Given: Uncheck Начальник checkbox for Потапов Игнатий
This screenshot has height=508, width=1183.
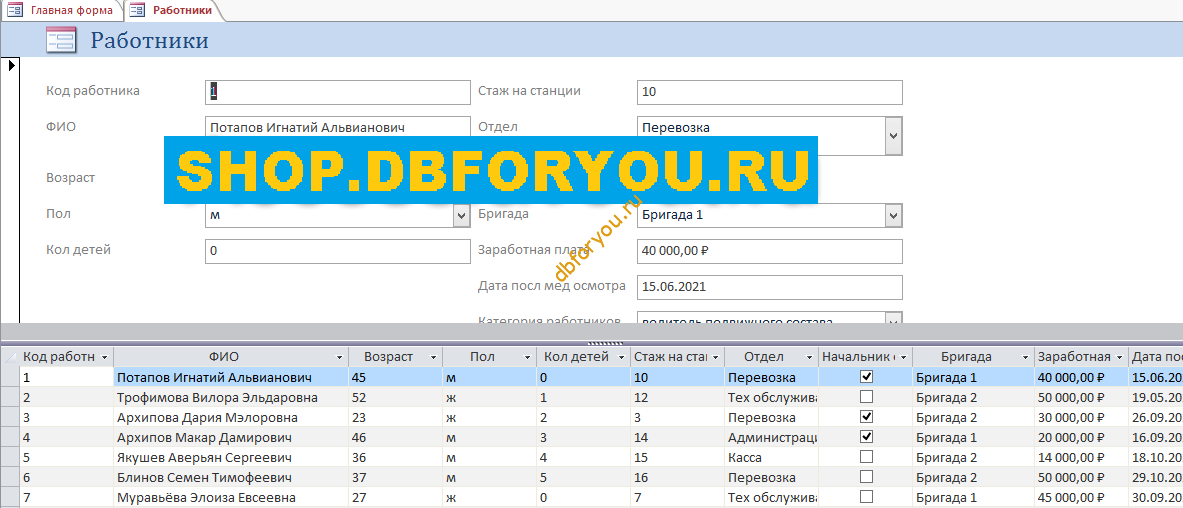Looking at the screenshot, I should click(x=867, y=376).
